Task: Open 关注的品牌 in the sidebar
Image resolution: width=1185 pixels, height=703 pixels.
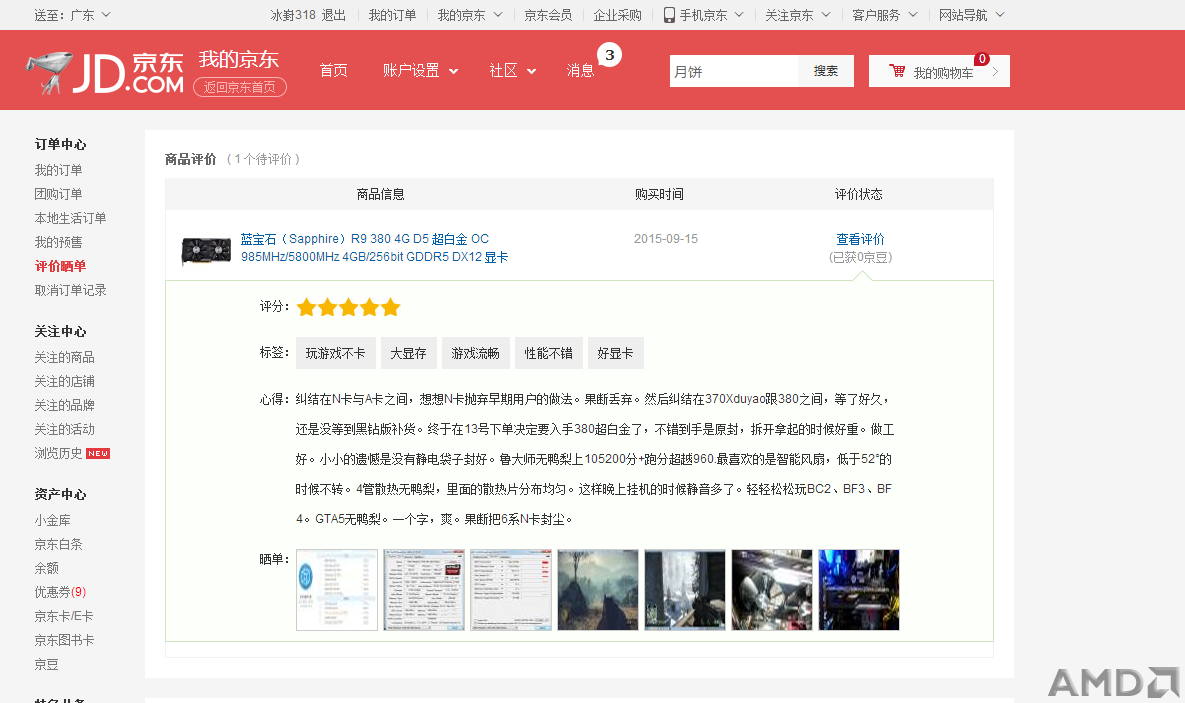Action: (64, 405)
